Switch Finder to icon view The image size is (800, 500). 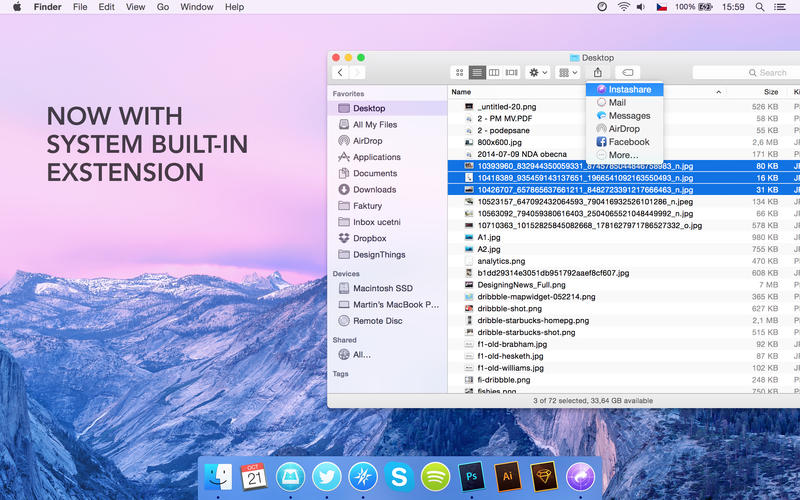coord(460,73)
